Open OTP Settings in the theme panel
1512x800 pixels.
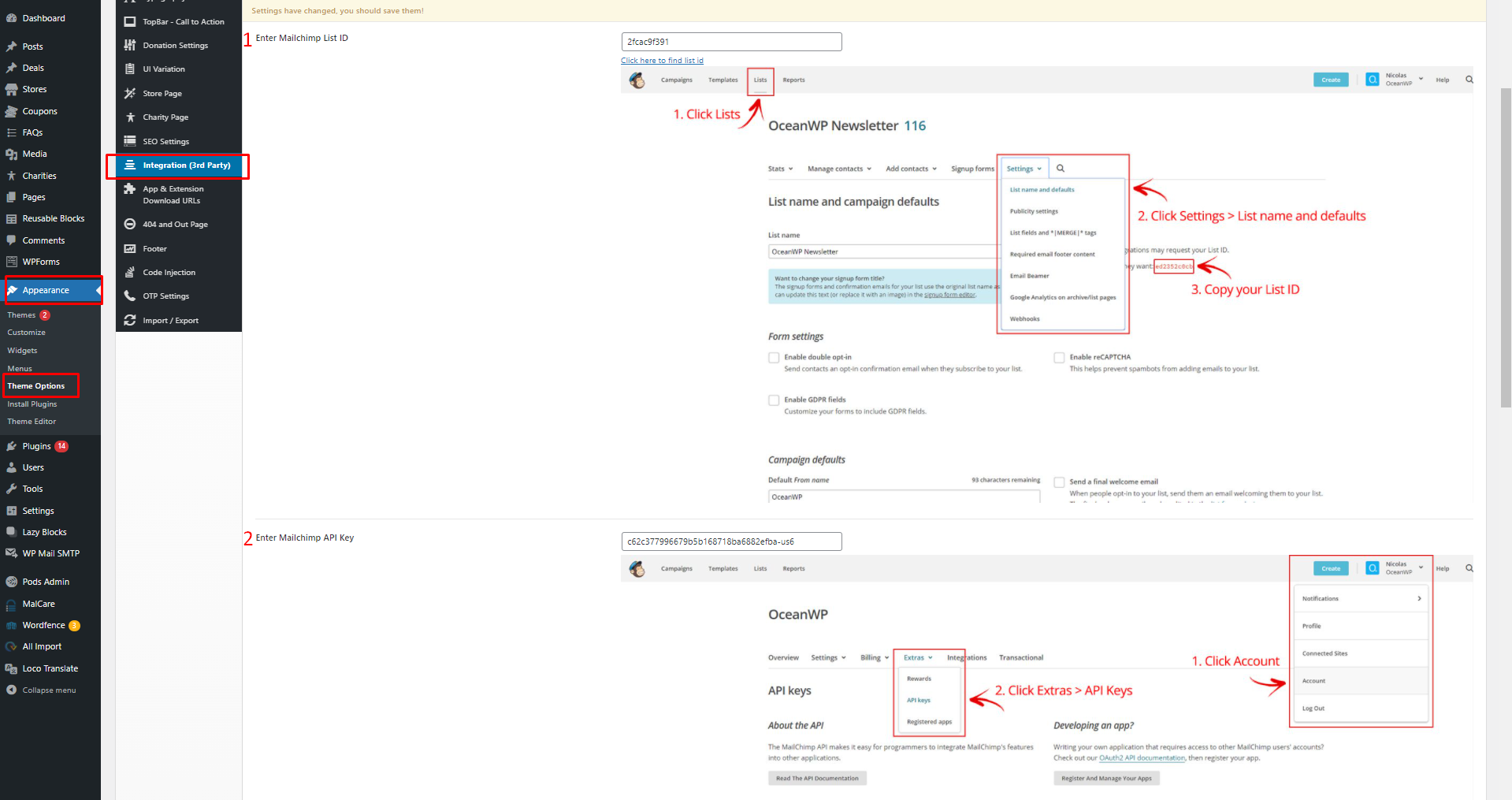coord(165,296)
